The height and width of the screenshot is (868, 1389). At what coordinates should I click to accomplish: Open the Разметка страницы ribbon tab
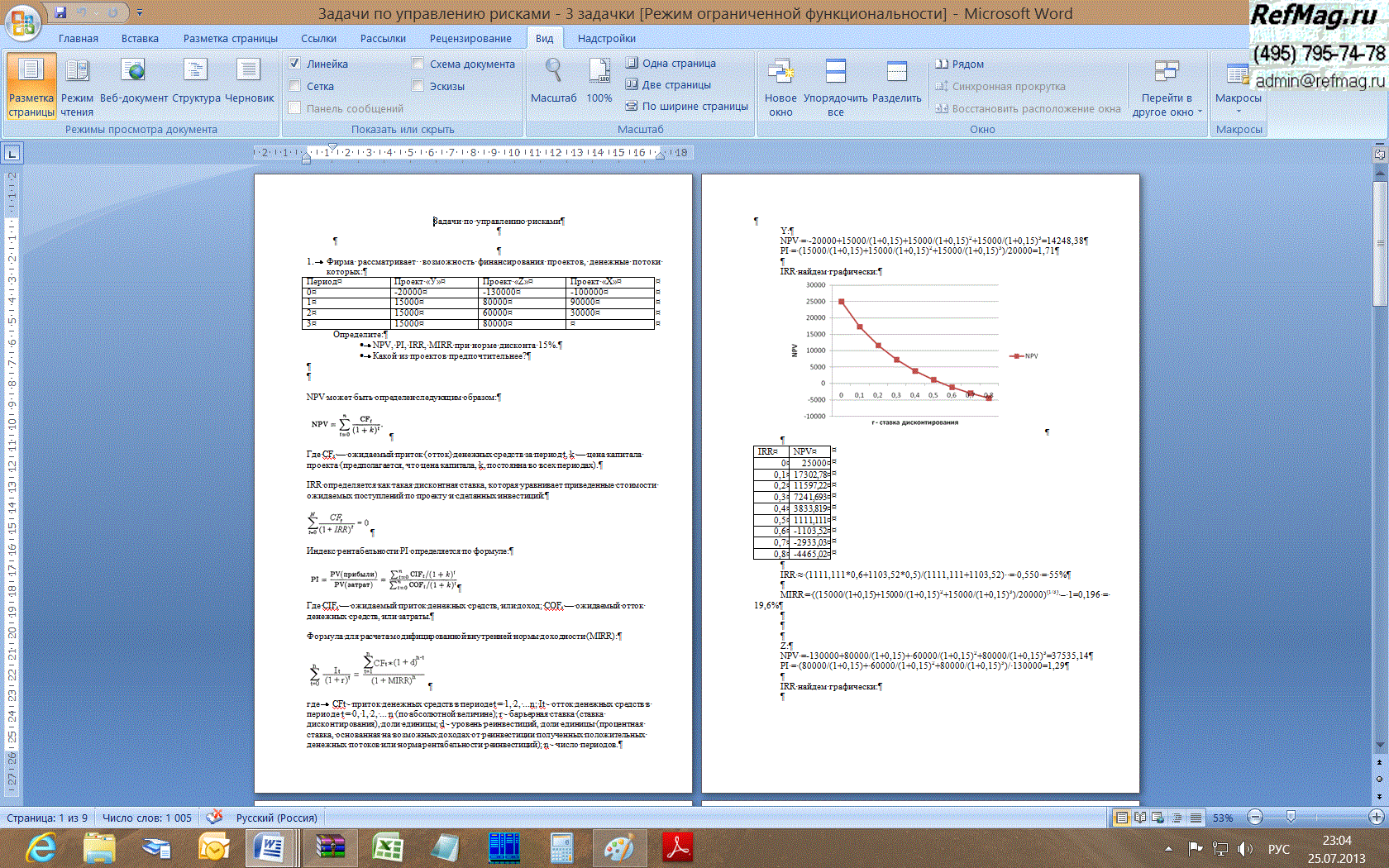pyautogui.click(x=230, y=38)
